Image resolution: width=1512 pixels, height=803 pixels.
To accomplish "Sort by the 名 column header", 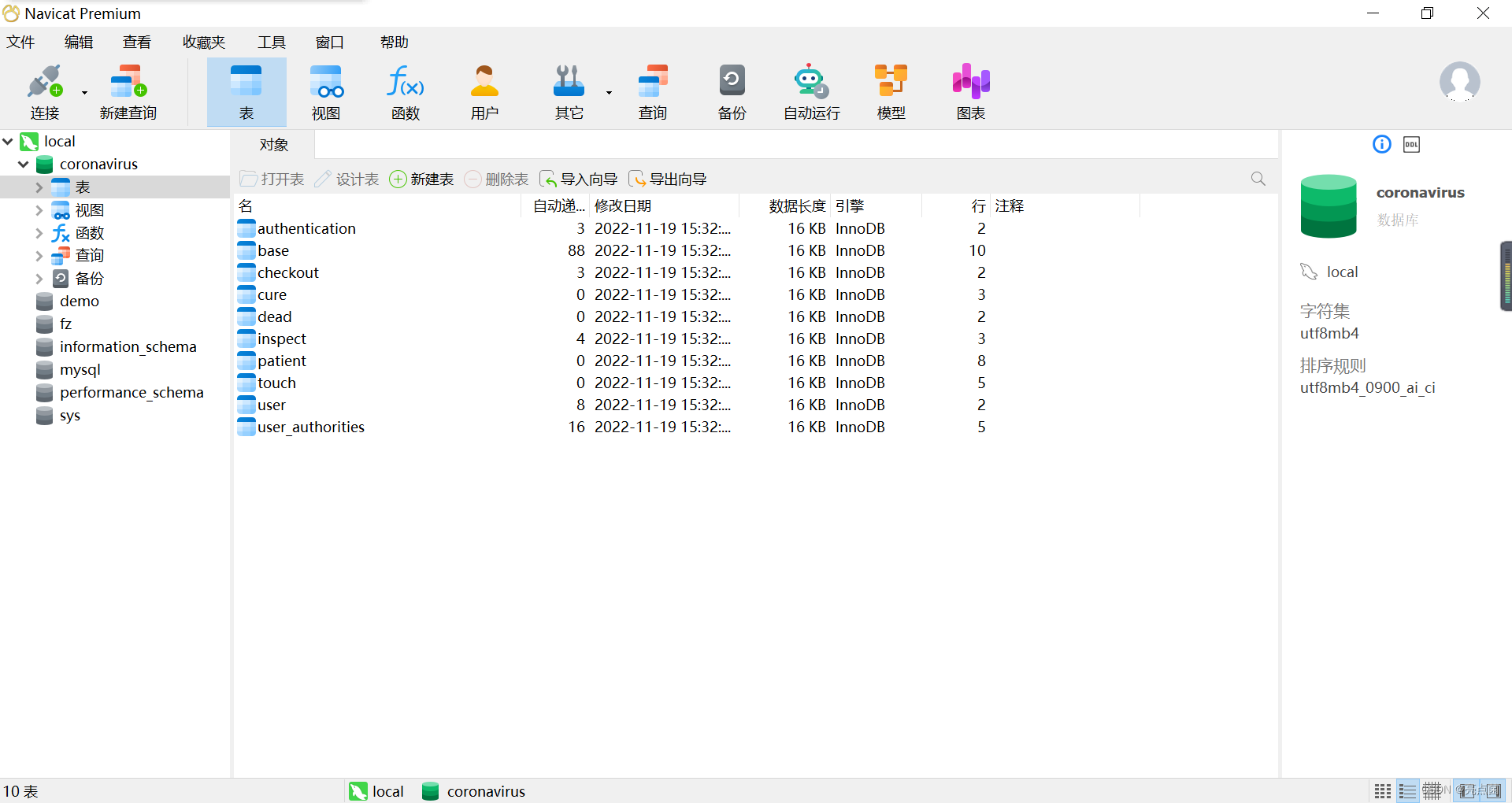I will [378, 206].
